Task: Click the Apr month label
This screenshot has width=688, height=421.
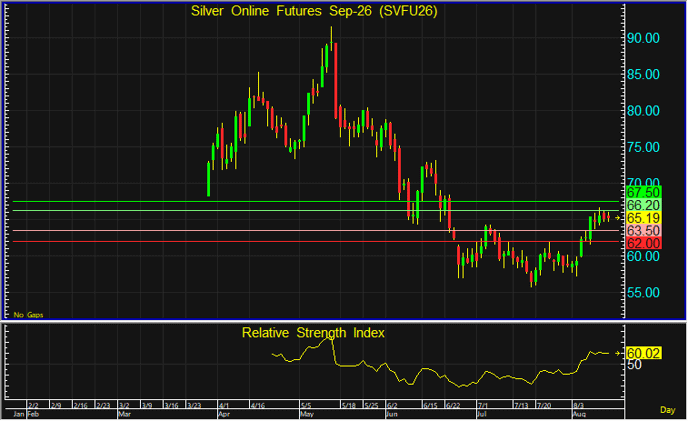Action: click(x=224, y=414)
